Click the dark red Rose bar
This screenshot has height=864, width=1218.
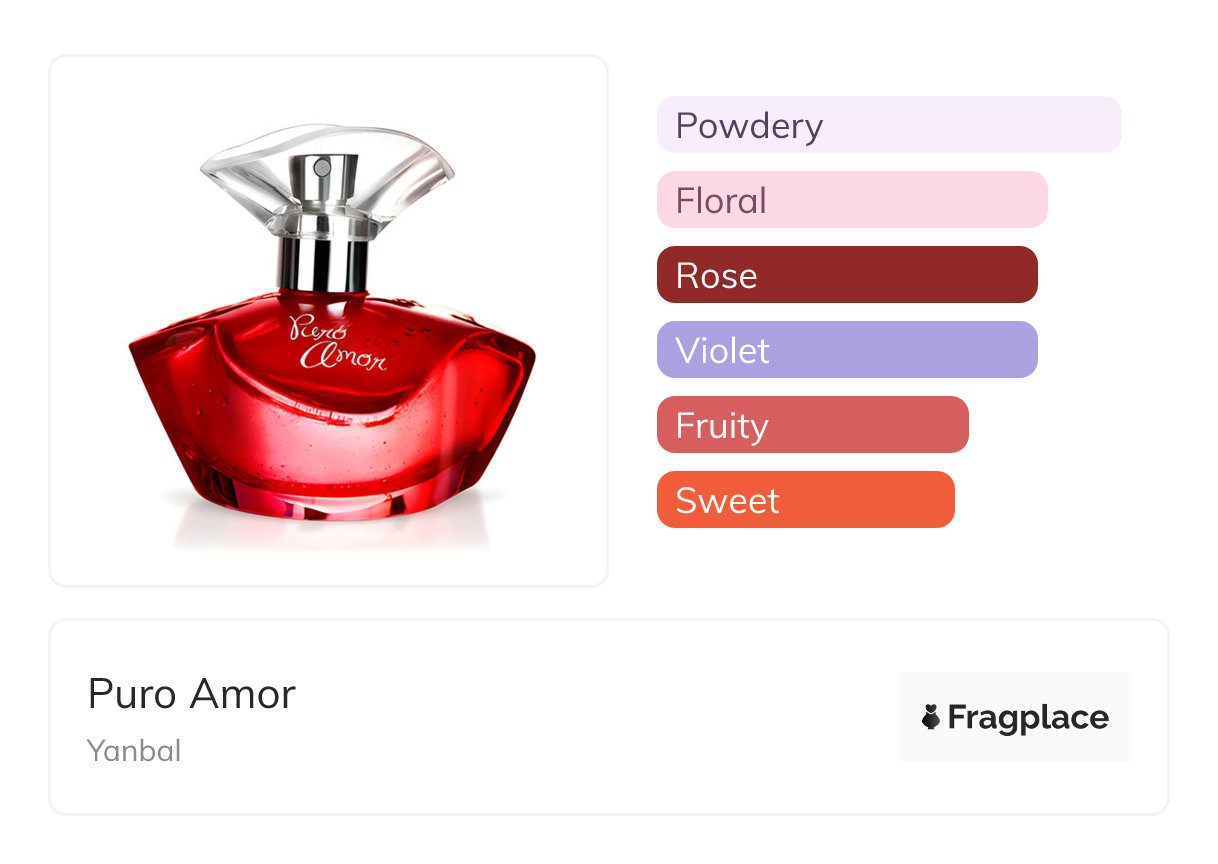click(x=847, y=275)
